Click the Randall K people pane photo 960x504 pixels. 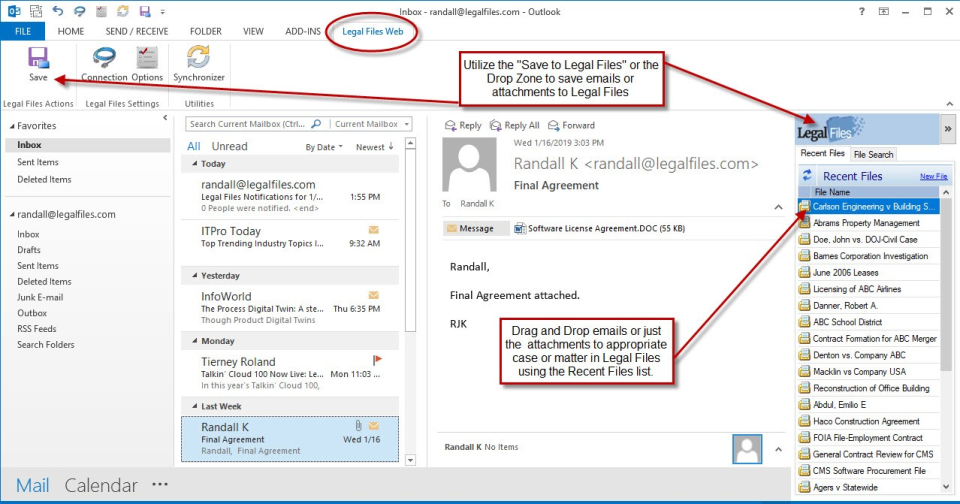[747, 449]
